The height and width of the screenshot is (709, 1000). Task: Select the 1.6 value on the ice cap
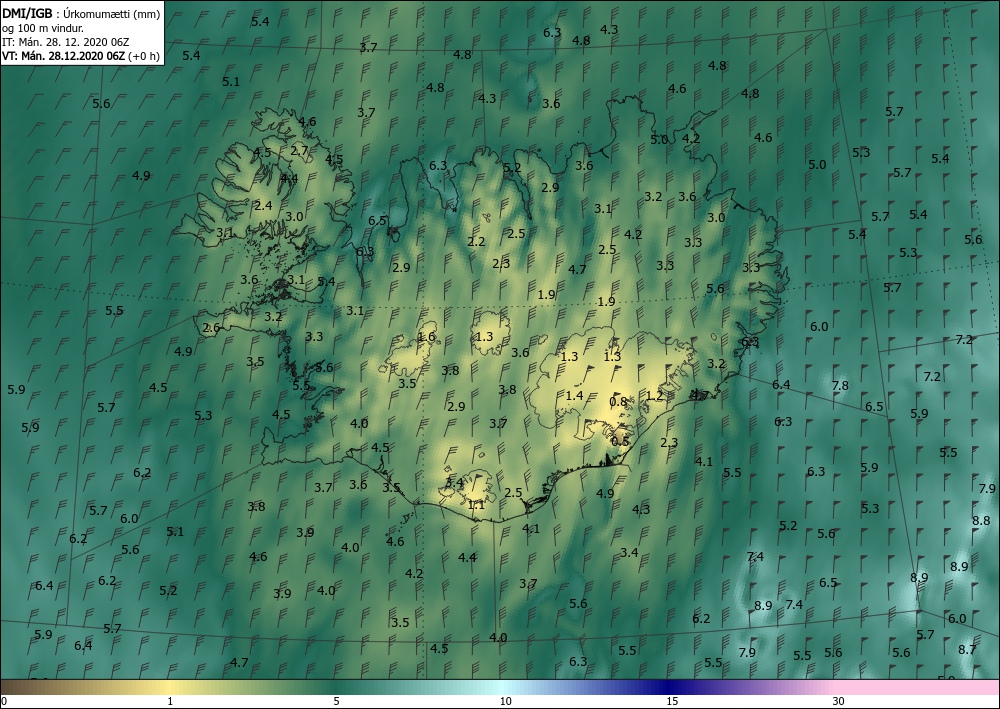pos(426,337)
